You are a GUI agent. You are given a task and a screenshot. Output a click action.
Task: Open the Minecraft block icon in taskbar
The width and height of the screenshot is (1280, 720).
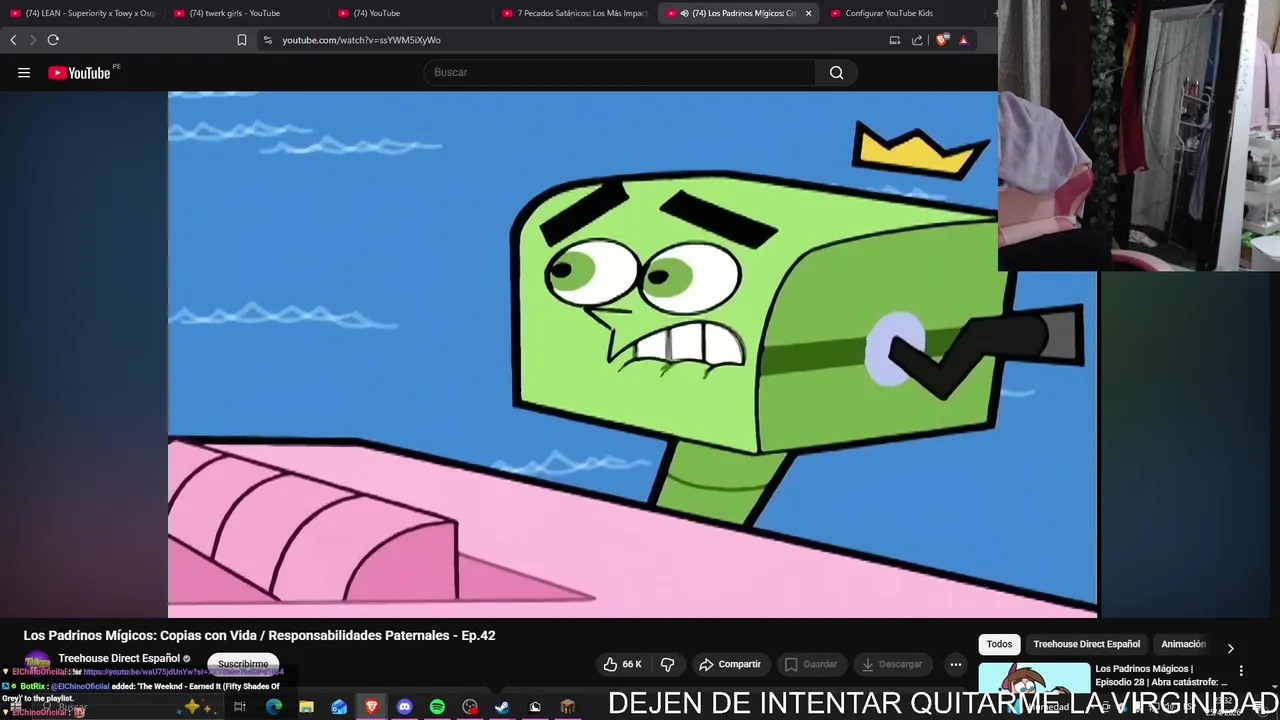[568, 707]
